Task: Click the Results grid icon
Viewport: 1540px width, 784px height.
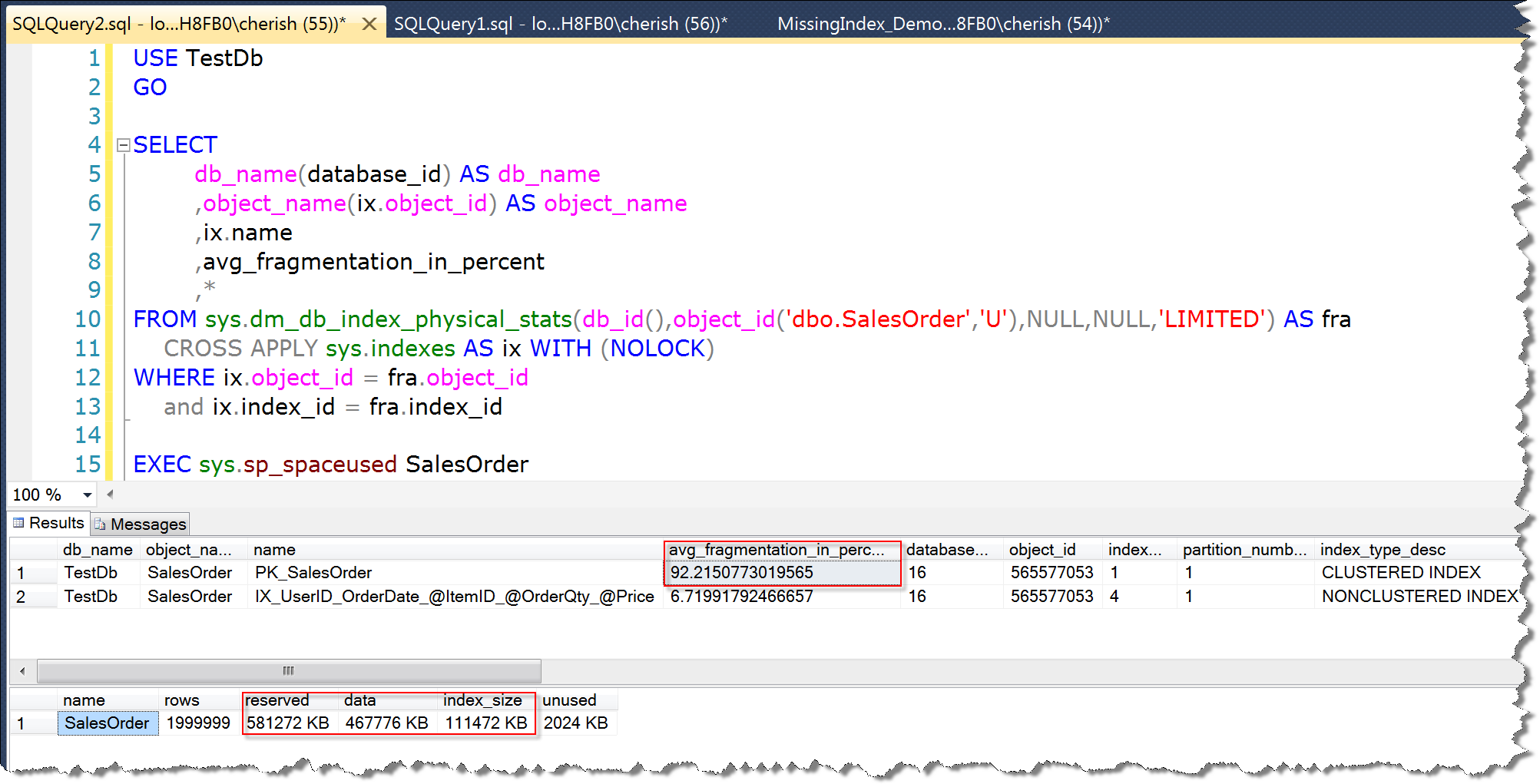Action: pos(19,523)
